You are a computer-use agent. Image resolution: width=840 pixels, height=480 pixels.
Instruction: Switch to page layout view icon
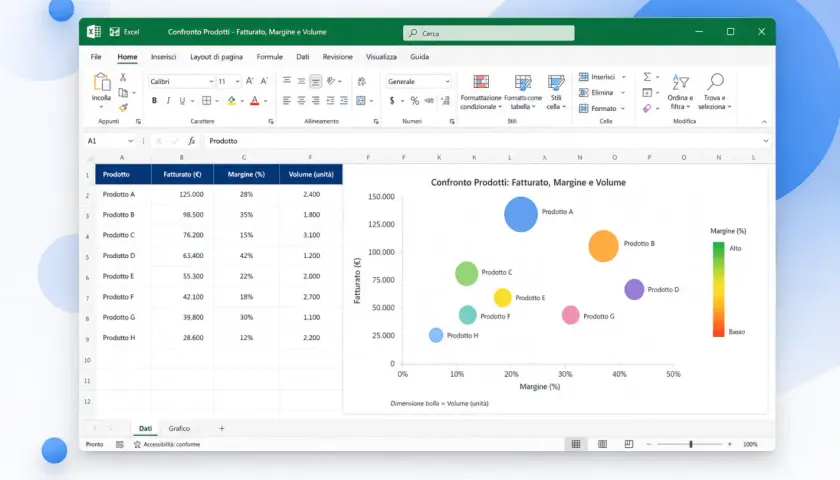coord(602,444)
